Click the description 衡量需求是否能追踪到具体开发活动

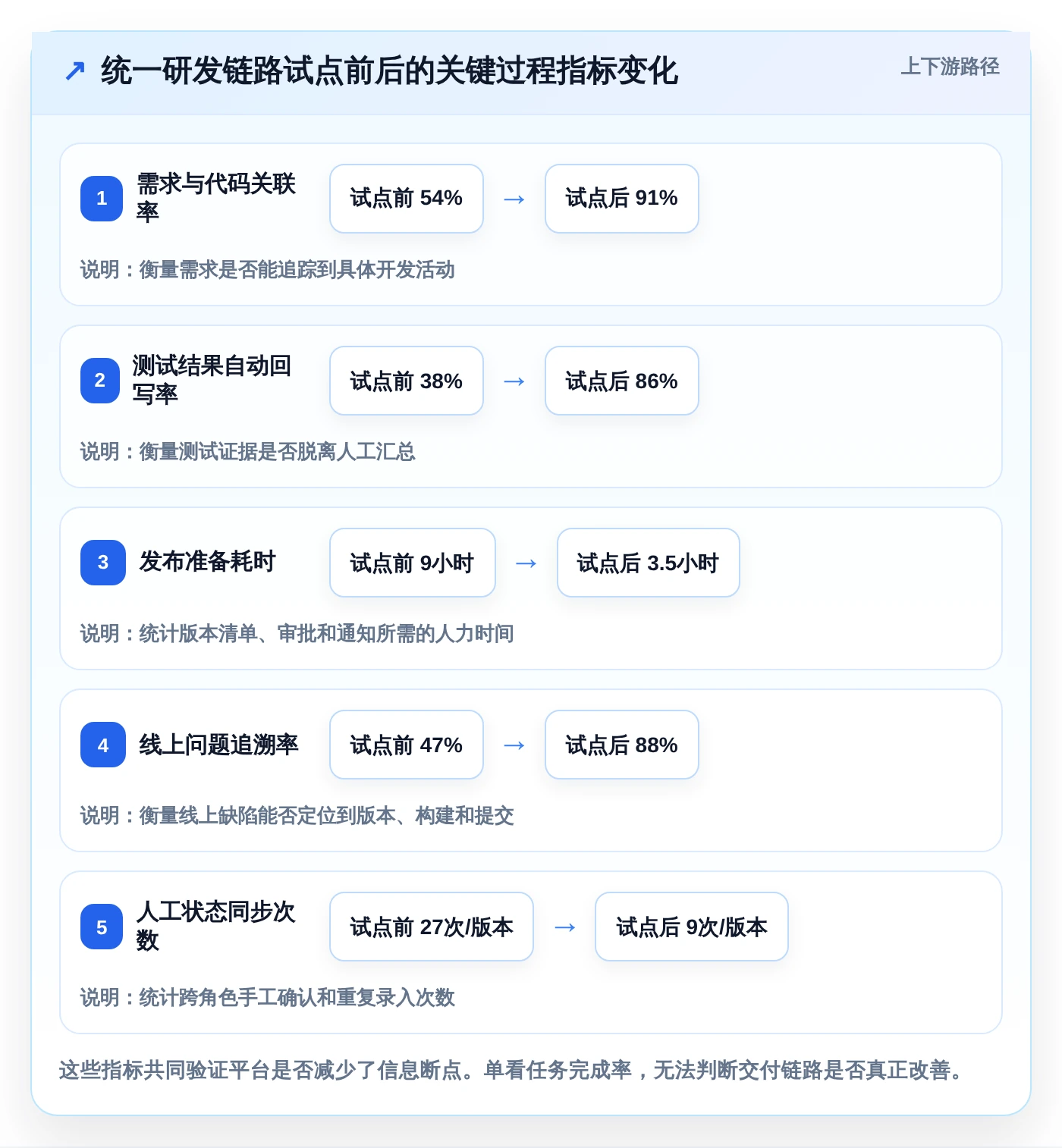297,270
